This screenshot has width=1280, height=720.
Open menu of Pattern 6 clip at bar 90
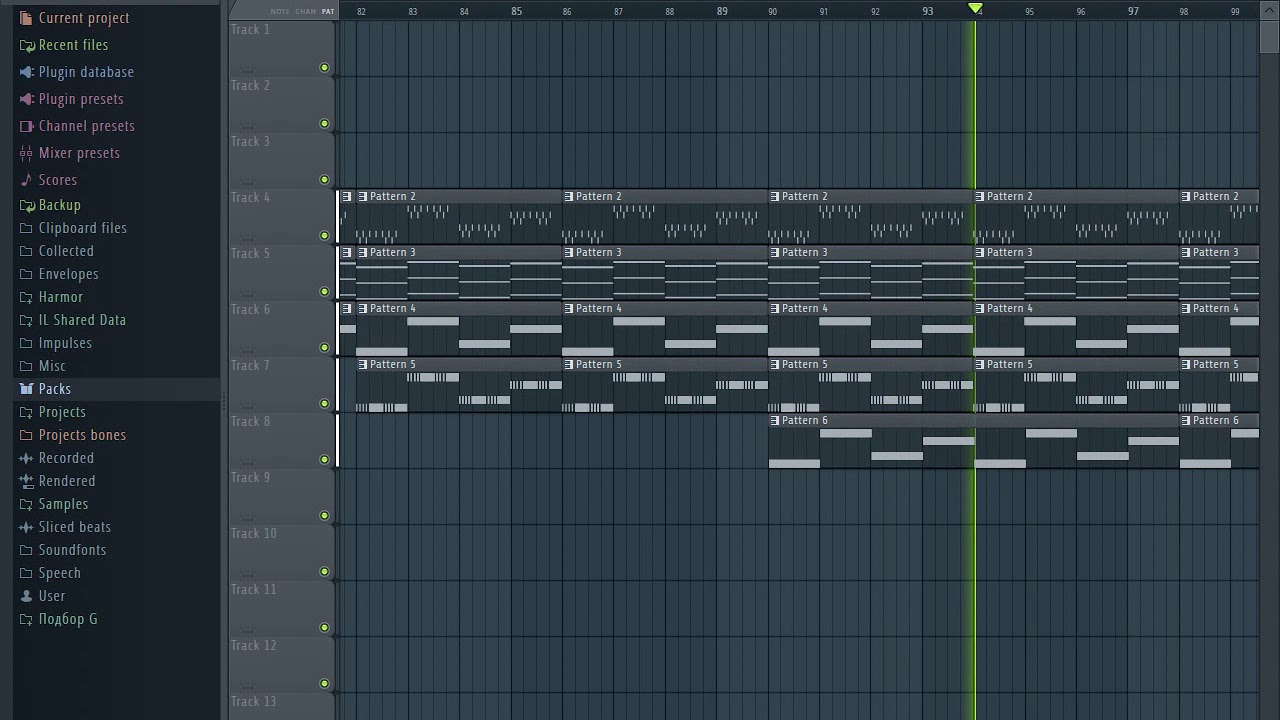tap(775, 421)
